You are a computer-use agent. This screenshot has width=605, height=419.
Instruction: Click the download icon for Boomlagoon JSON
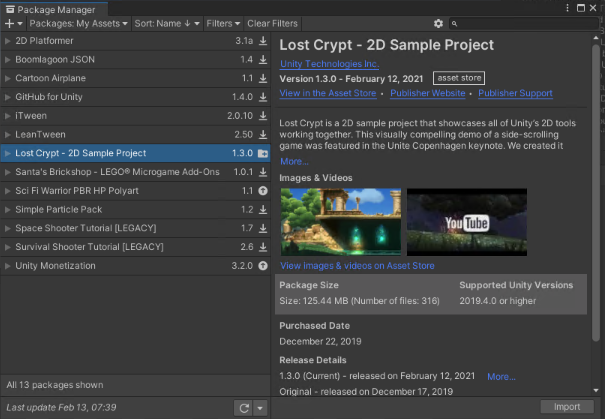[263, 59]
